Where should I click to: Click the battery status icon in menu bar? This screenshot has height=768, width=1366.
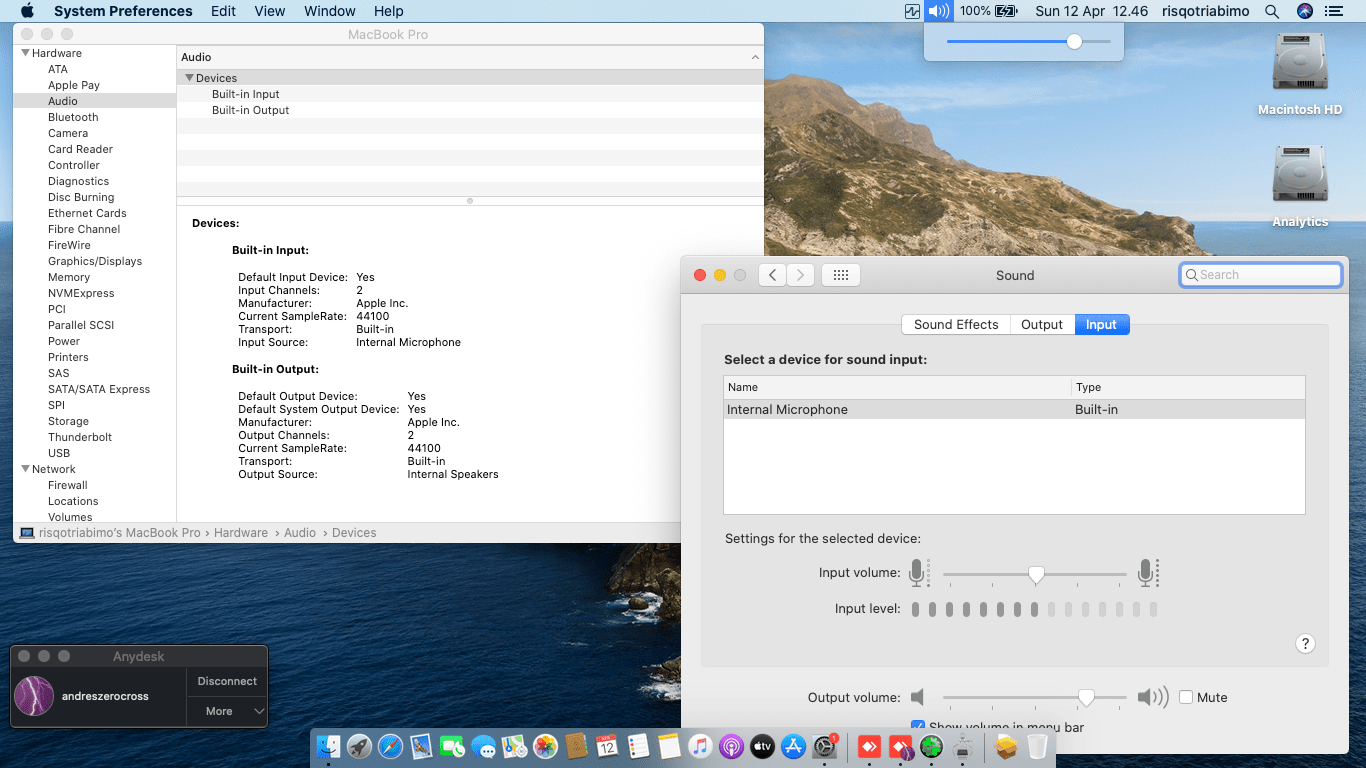[x=1006, y=11]
